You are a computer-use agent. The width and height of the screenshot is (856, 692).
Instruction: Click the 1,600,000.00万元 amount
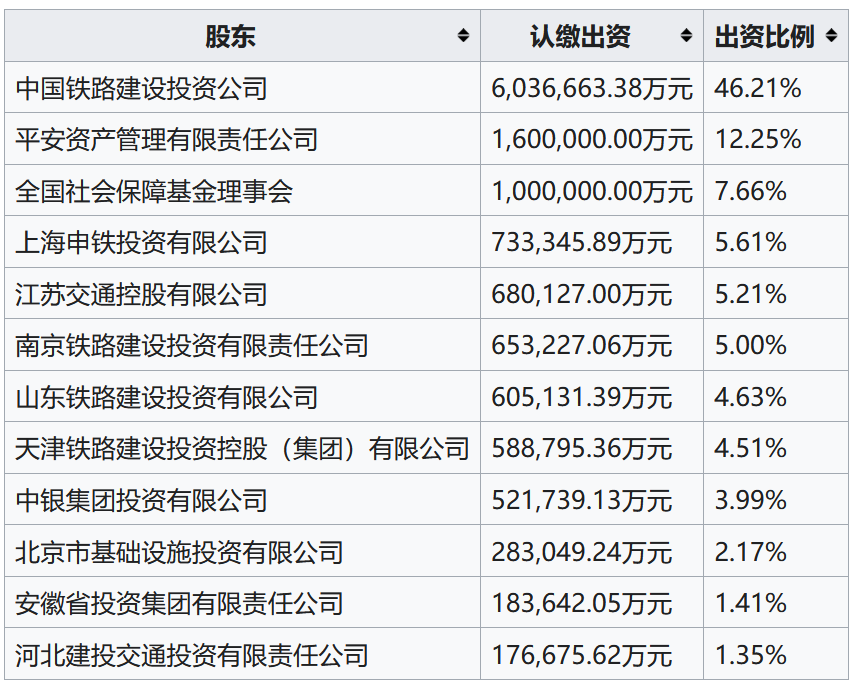[592, 139]
